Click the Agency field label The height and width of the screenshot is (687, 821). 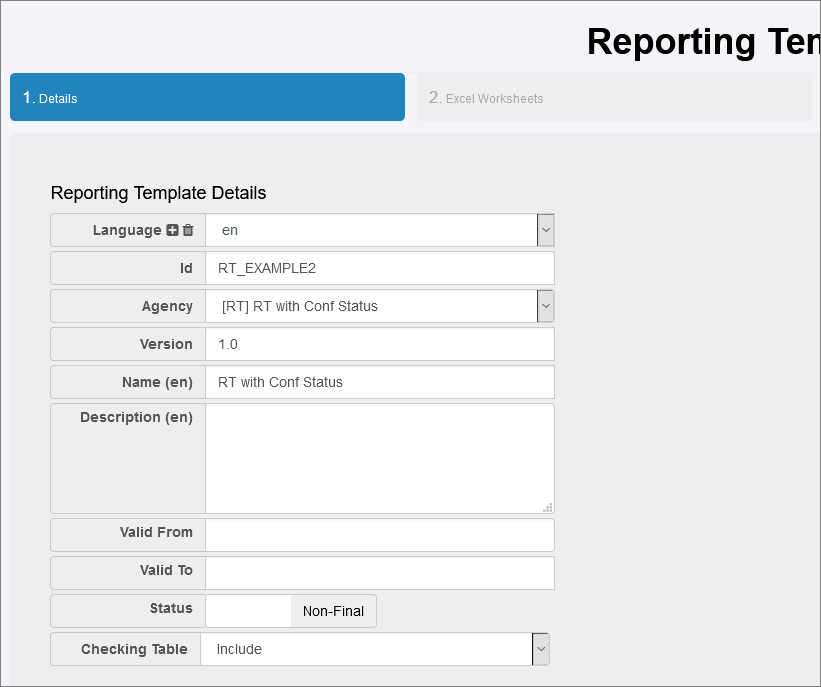pos(167,306)
